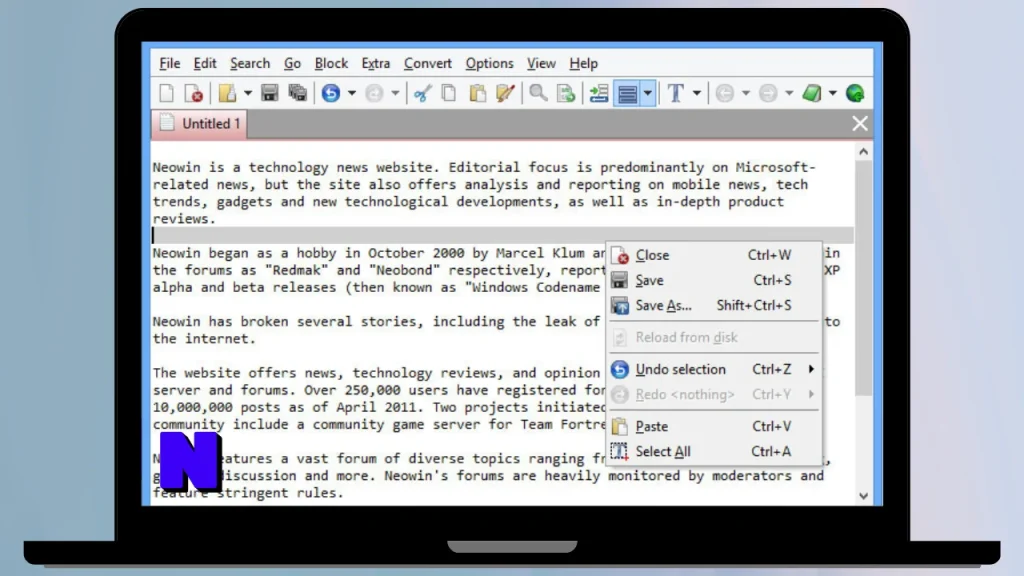Viewport: 1024px width, 576px height.
Task: Open the Search menu
Action: (x=250, y=63)
